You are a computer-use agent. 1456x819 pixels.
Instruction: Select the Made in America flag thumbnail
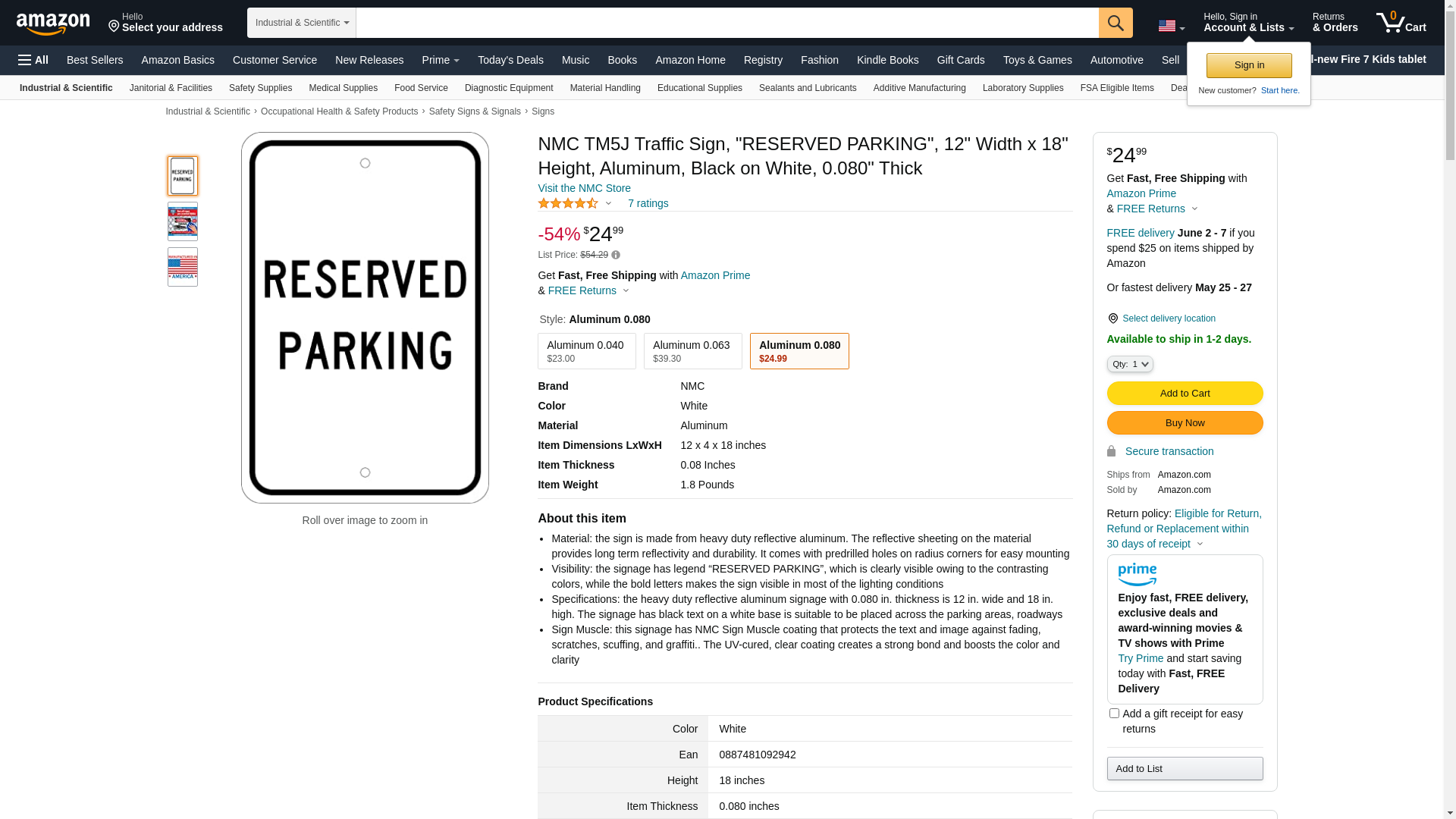pos(183,267)
